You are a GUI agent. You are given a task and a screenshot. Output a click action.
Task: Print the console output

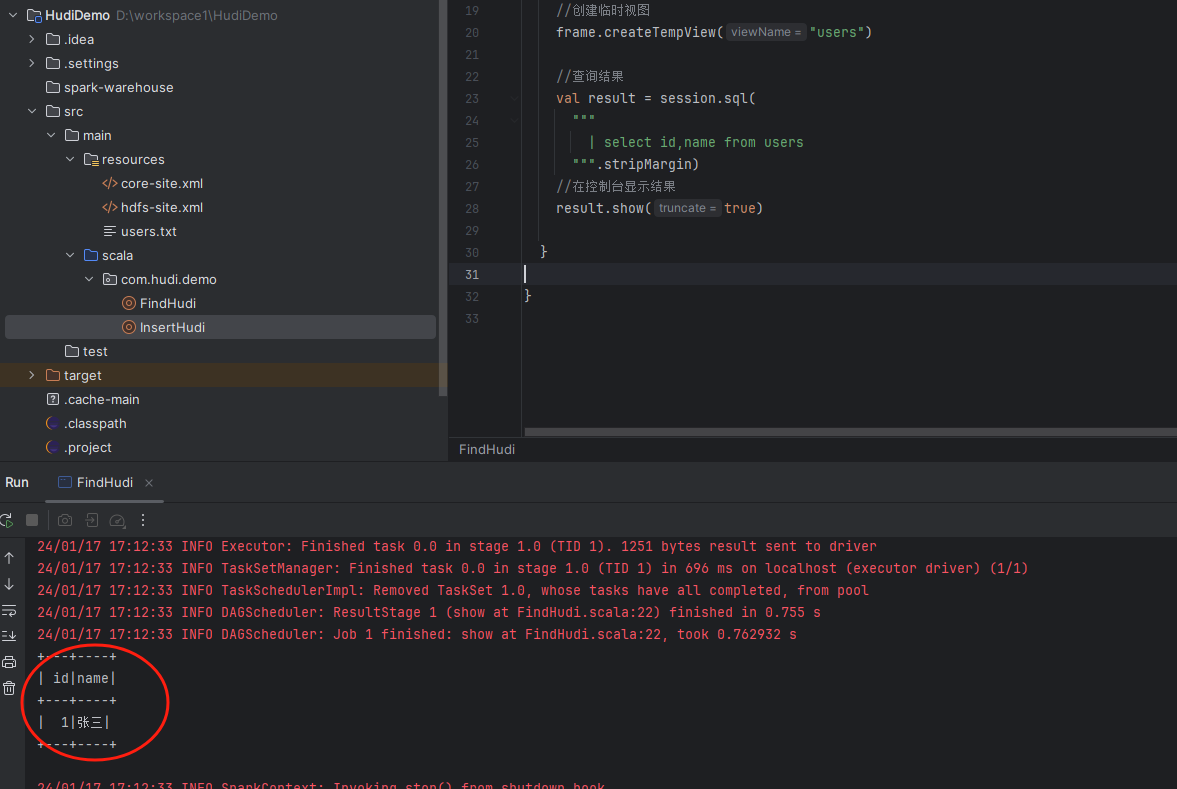[x=9, y=662]
